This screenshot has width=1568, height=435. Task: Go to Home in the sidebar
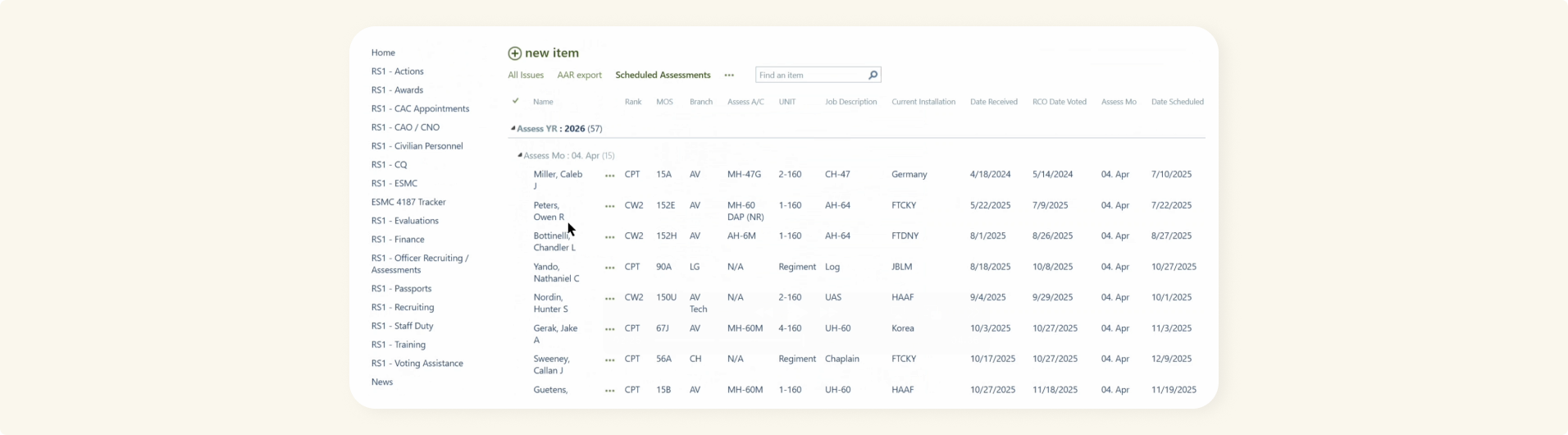(383, 53)
